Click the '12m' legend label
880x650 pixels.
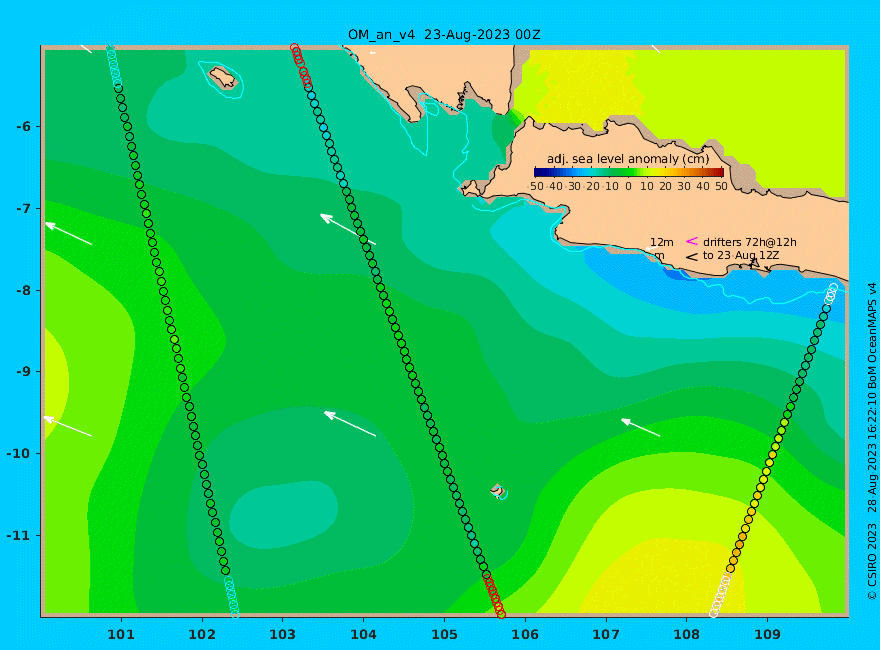pos(662,242)
